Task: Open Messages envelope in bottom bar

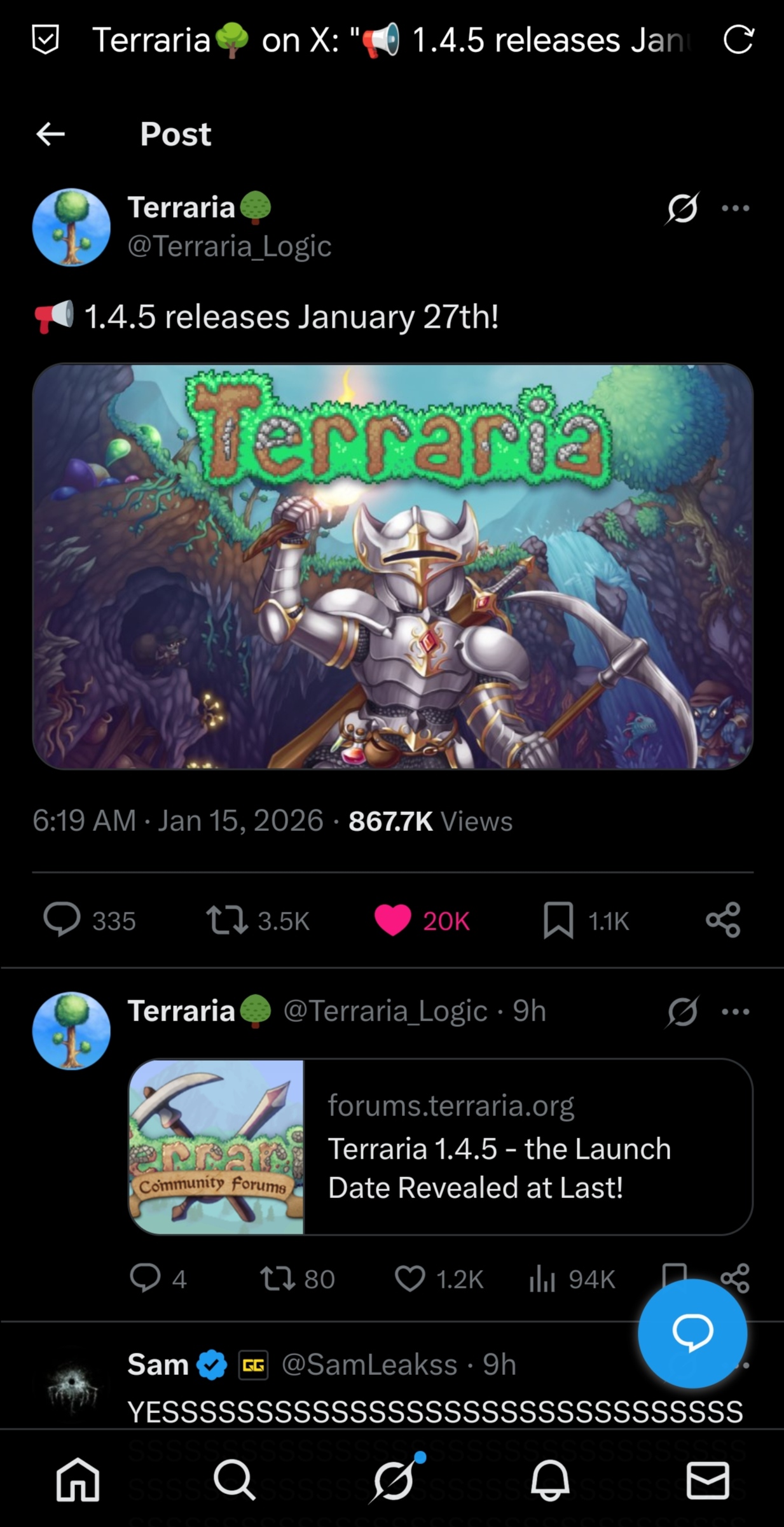Action: pos(708,1481)
